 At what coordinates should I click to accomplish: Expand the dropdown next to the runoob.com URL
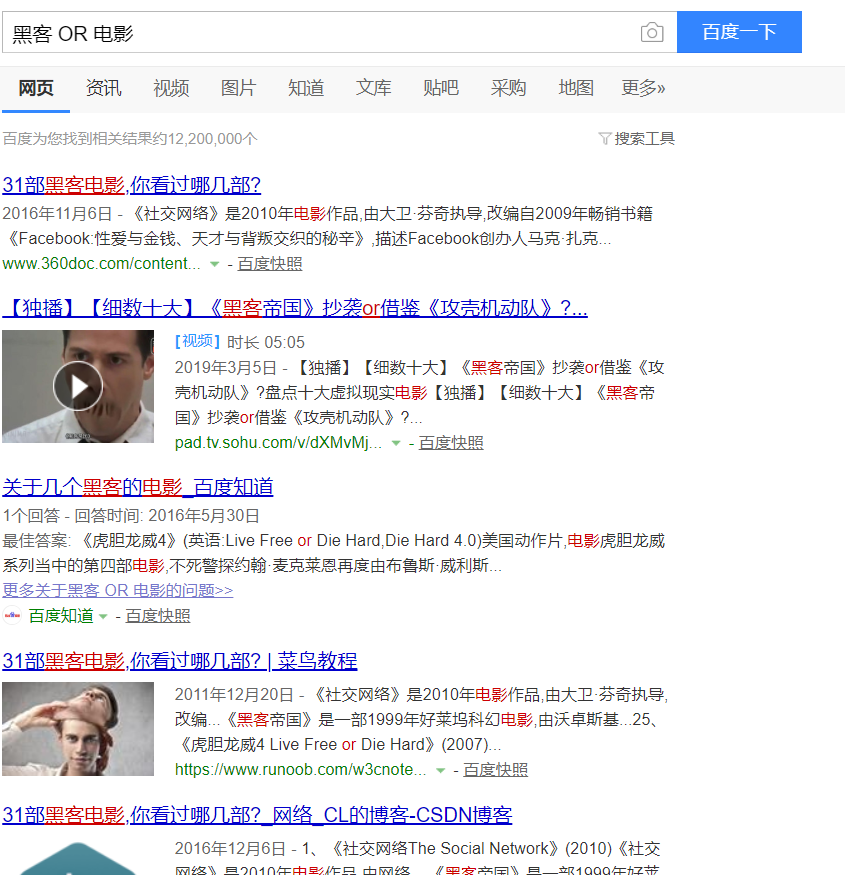pos(441,770)
